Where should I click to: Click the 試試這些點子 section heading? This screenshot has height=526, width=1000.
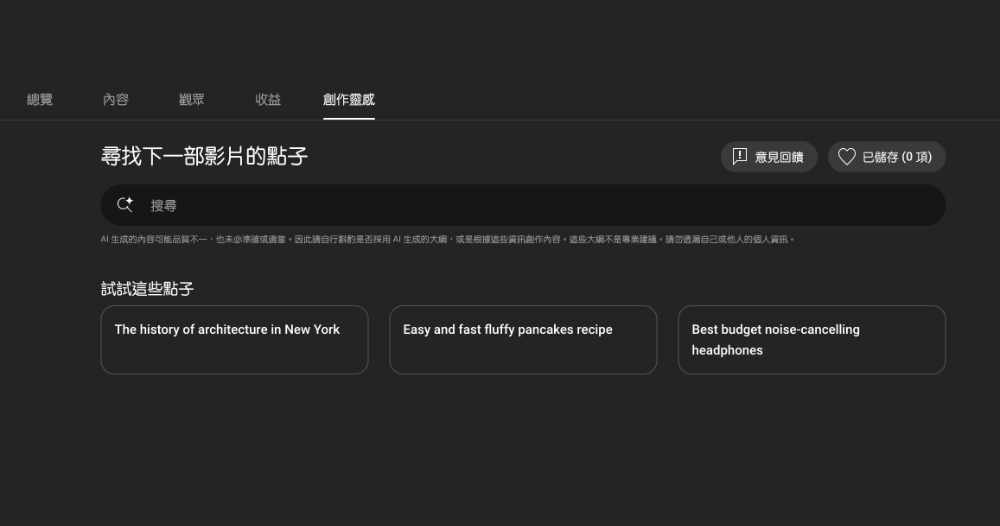pos(147,289)
